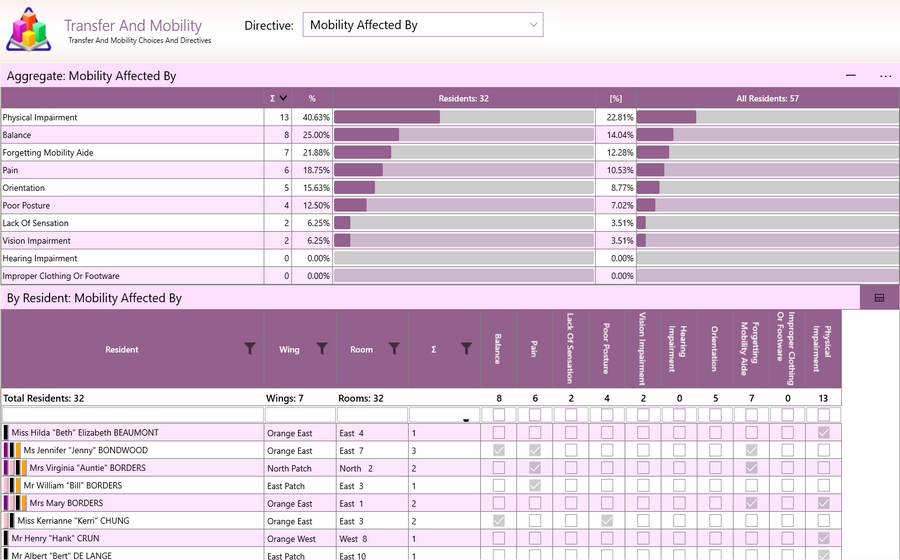Click Physical Impairment Residents progress bar
The image size is (900, 560).
464,117
